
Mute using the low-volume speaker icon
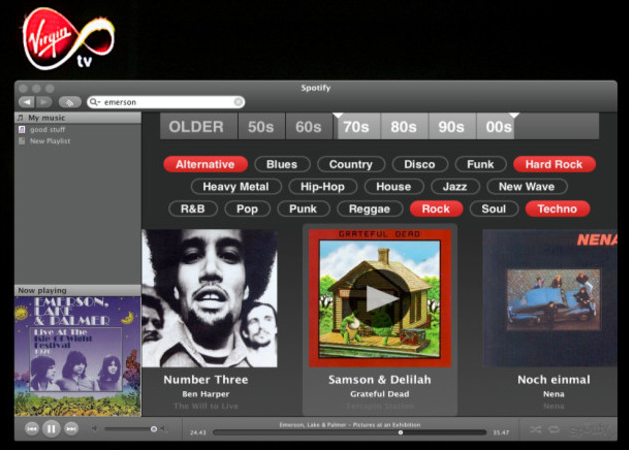tap(95, 429)
